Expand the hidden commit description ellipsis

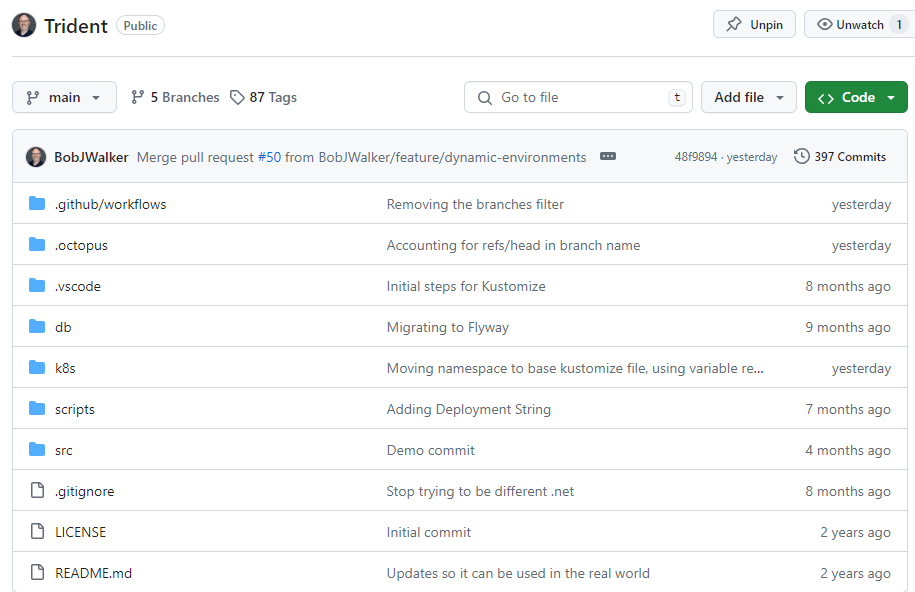click(x=608, y=156)
